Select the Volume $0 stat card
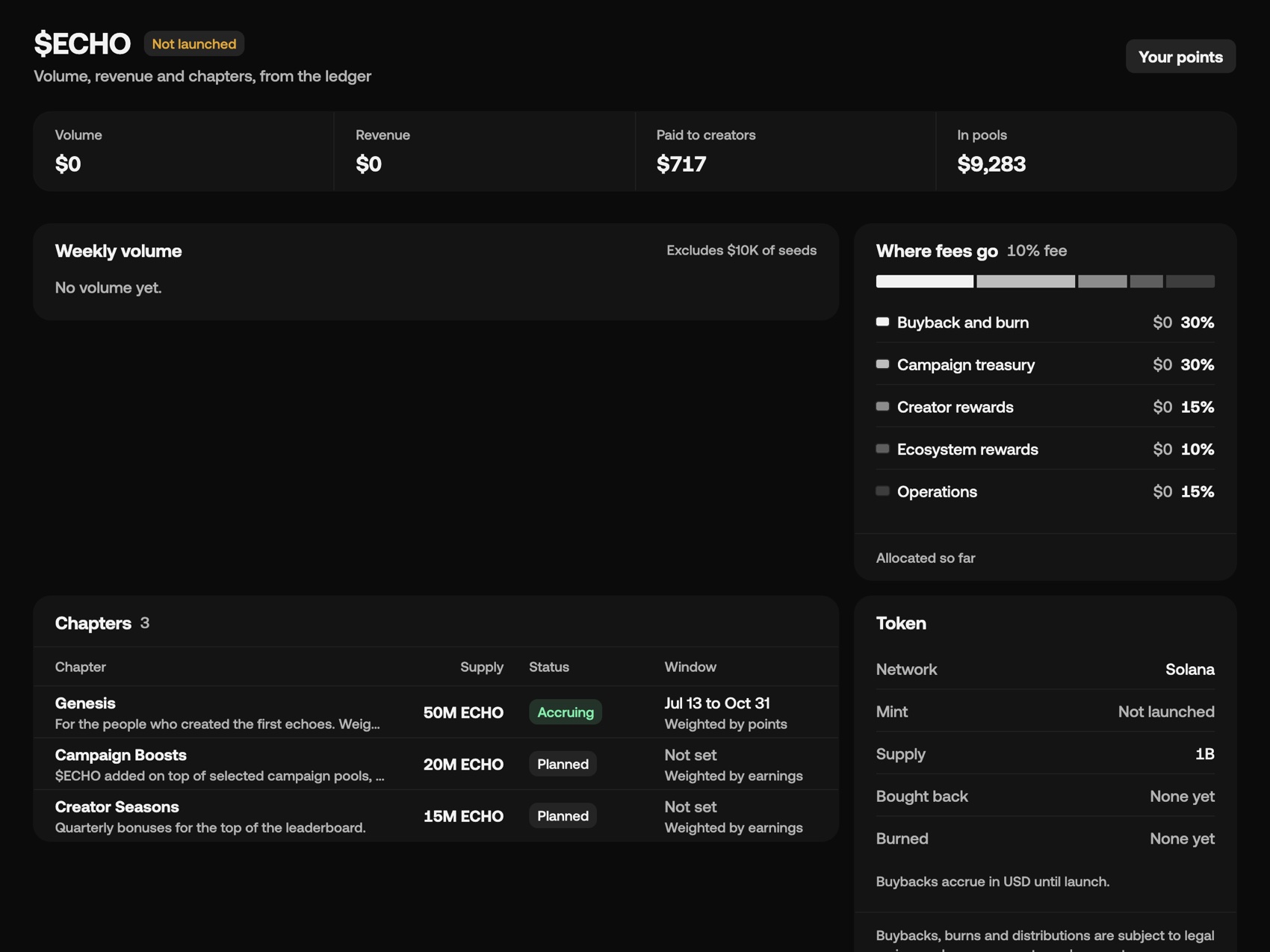This screenshot has height=952, width=1270. [x=184, y=152]
